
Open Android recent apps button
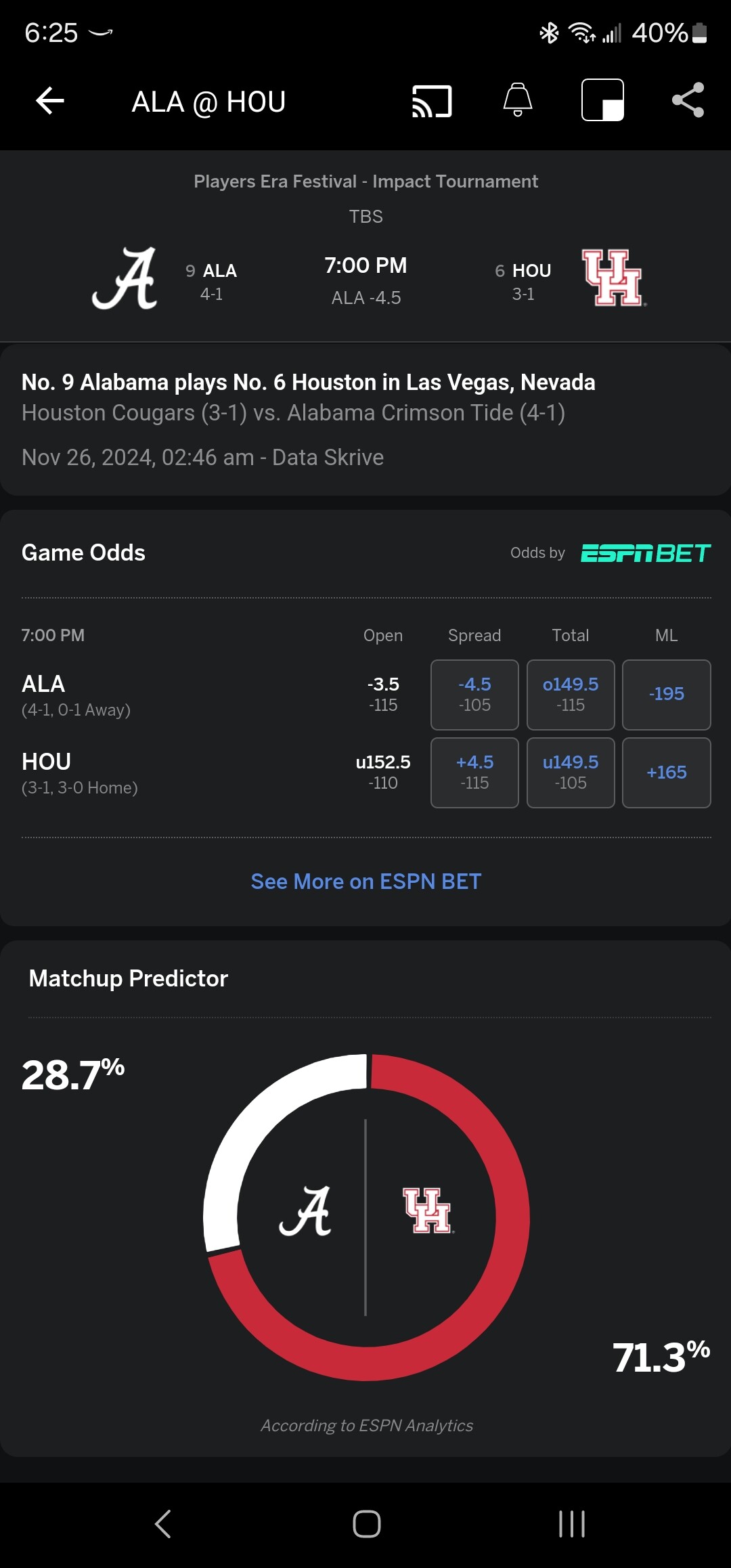click(572, 1524)
